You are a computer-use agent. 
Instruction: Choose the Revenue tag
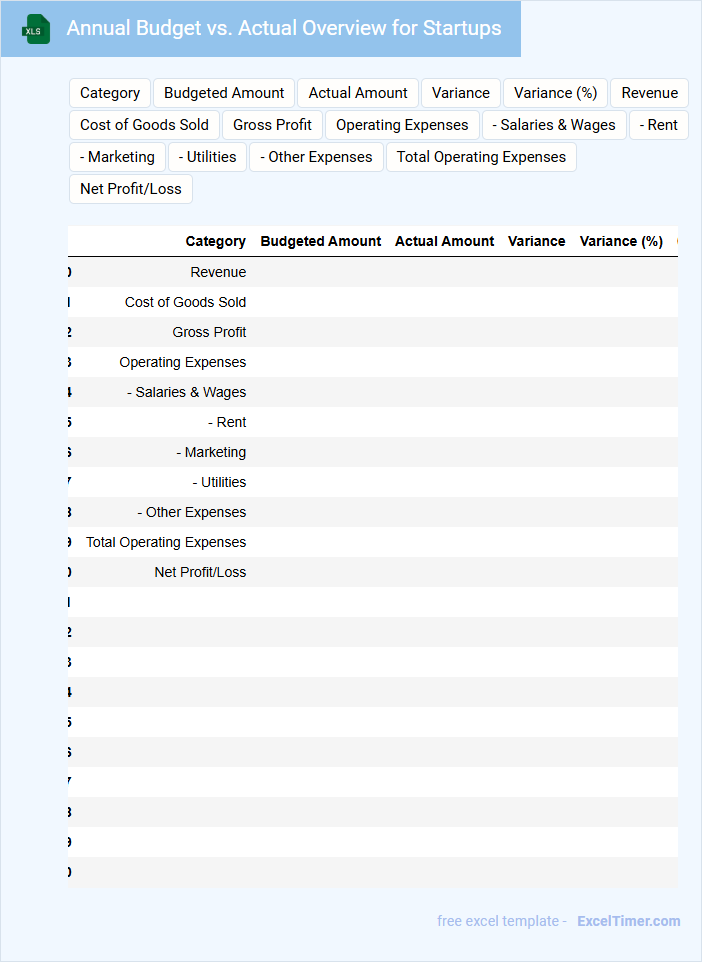[649, 93]
